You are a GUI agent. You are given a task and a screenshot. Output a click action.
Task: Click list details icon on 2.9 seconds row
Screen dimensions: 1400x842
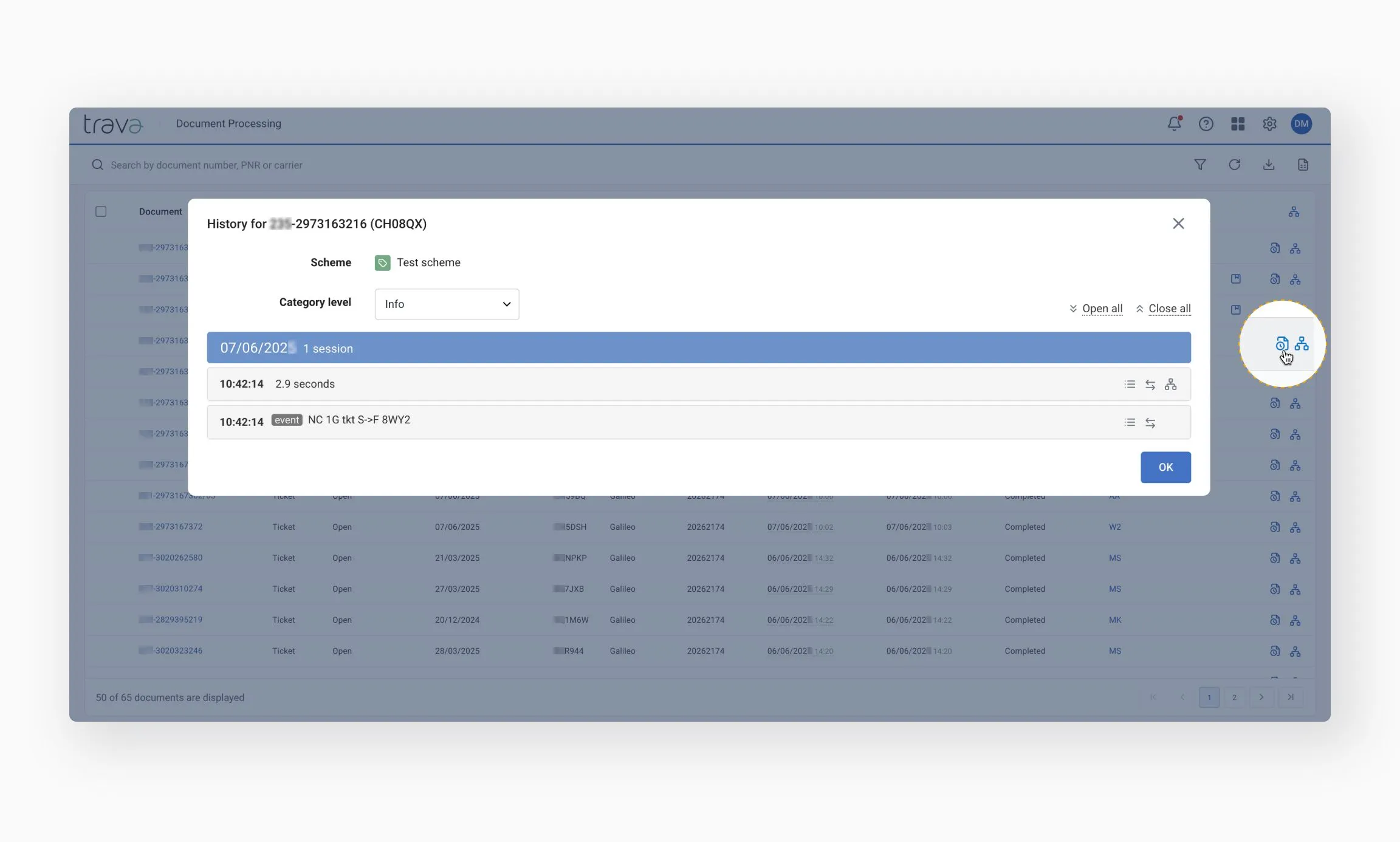pos(1130,385)
